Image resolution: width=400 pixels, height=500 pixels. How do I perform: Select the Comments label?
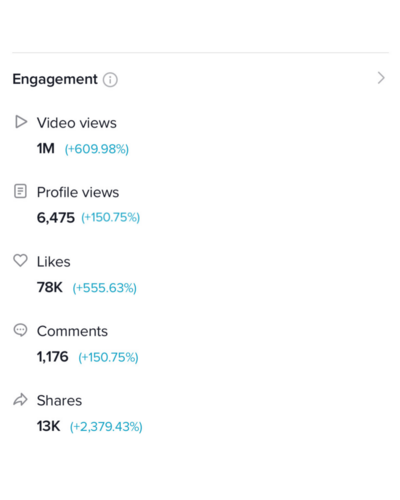pos(72,331)
